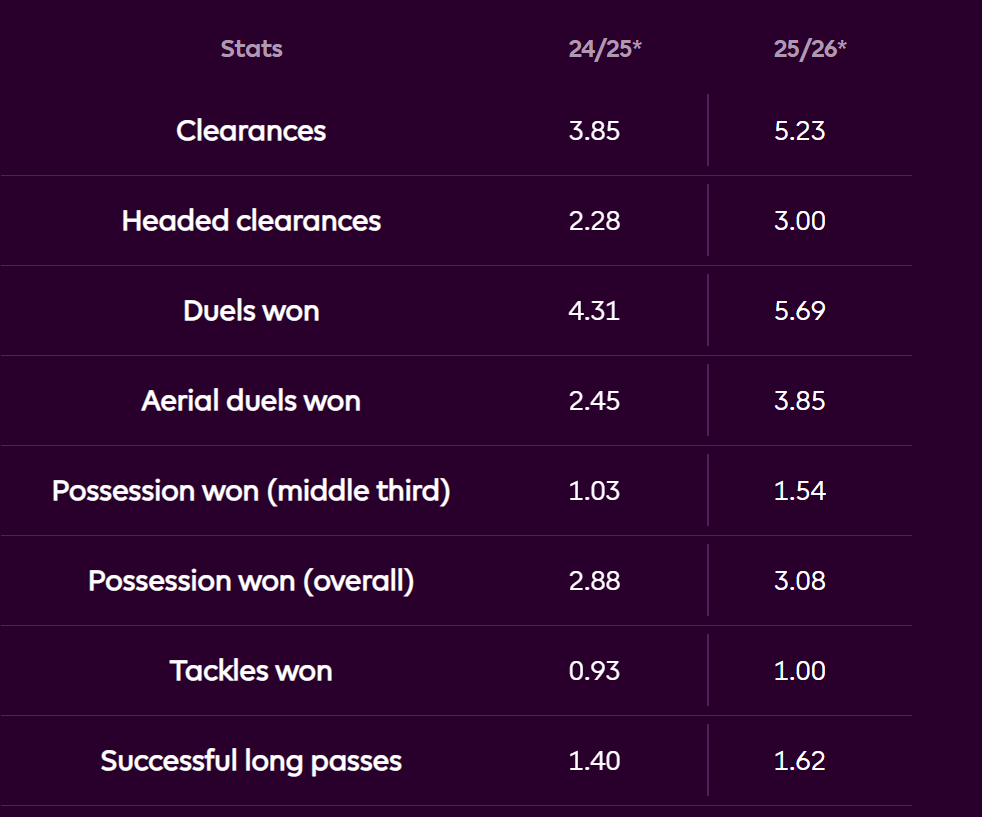Click the 2.45 Aerial duels won value

tap(594, 401)
